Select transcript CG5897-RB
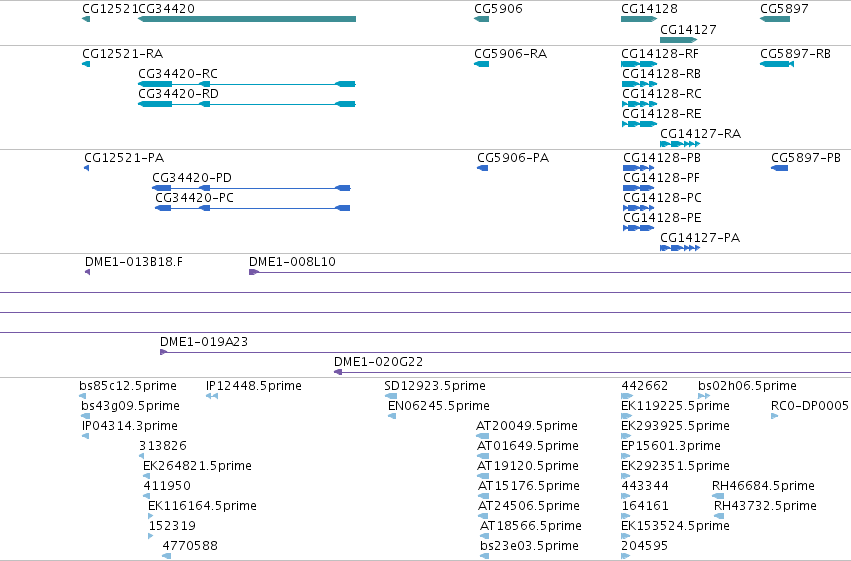Image resolution: width=851 pixels, height=561 pixels. 777,64
